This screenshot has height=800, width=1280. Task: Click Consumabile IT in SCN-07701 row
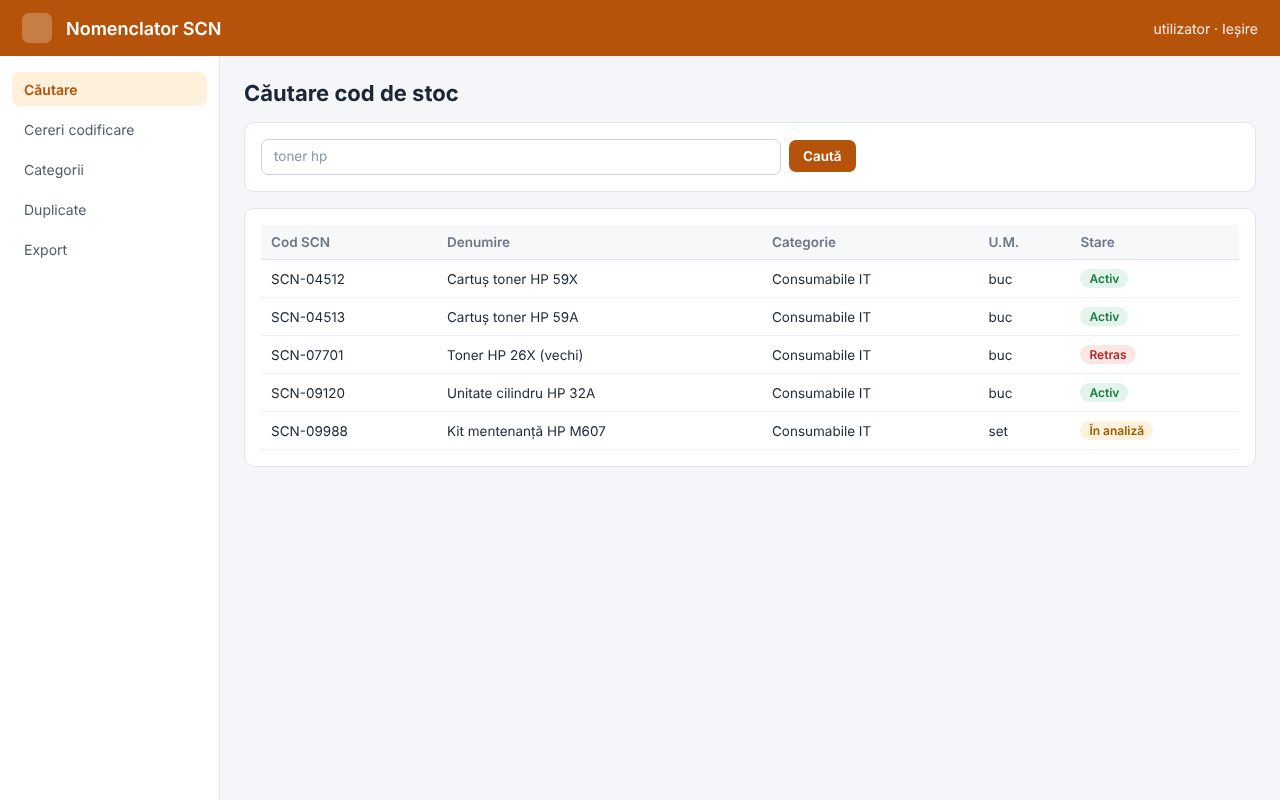coord(821,355)
